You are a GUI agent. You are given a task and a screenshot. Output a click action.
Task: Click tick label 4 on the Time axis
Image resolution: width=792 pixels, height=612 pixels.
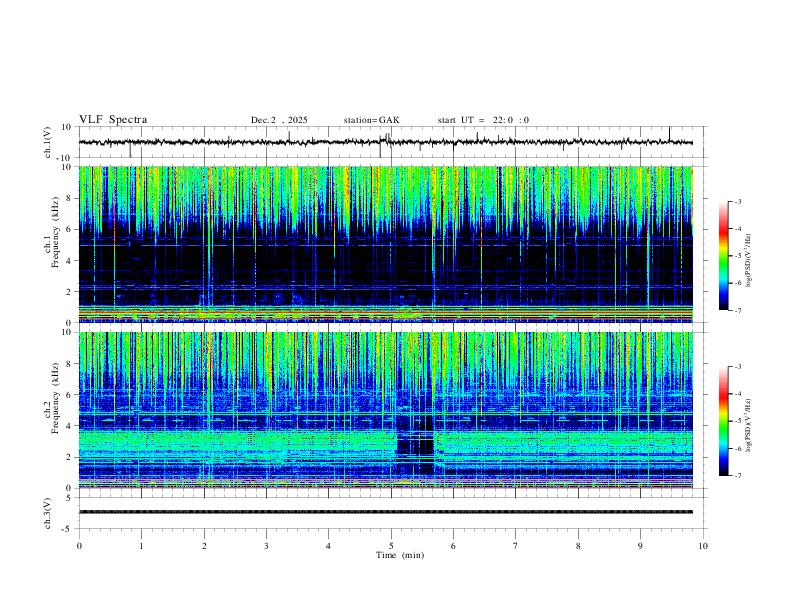click(328, 546)
